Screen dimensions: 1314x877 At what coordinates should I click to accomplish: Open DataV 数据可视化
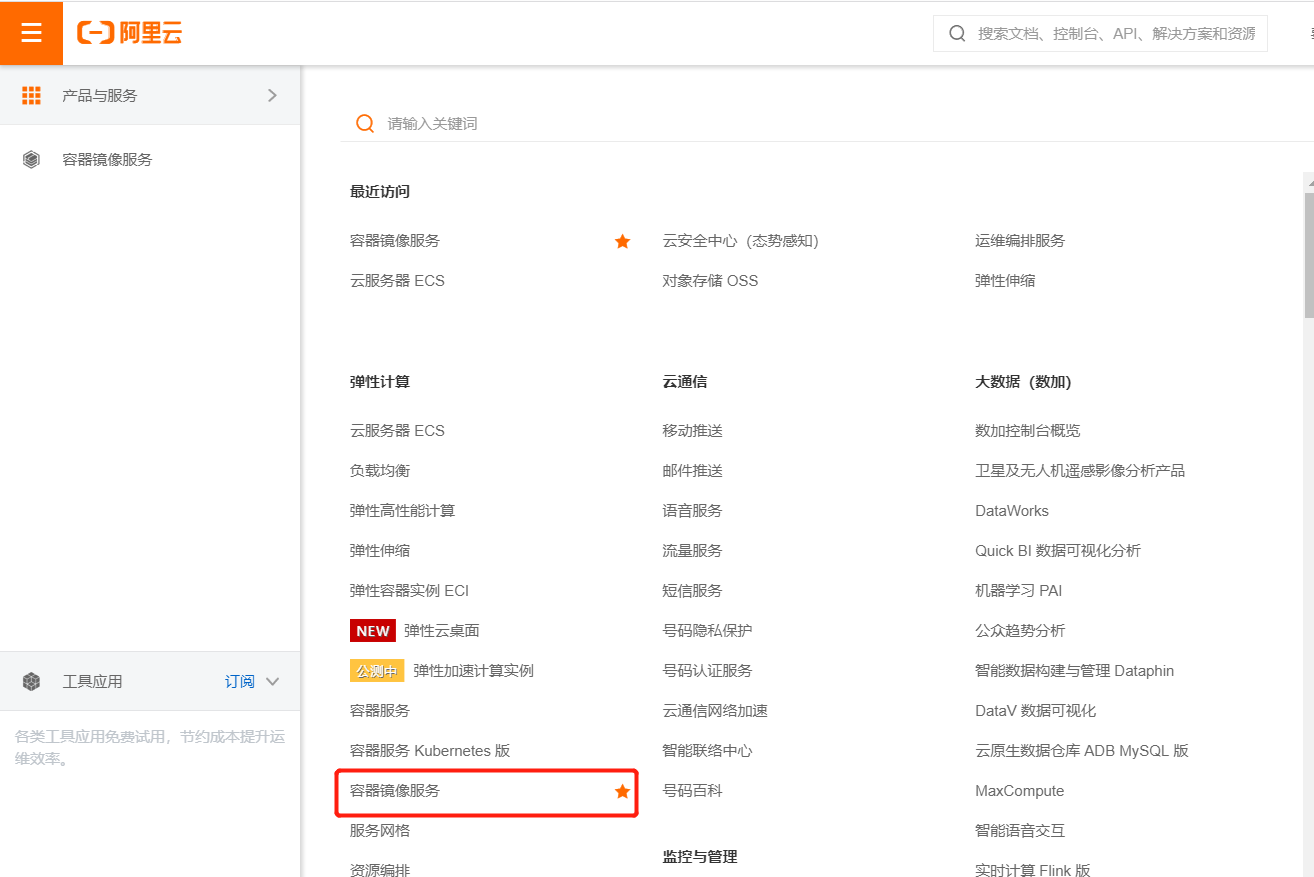(x=1036, y=711)
